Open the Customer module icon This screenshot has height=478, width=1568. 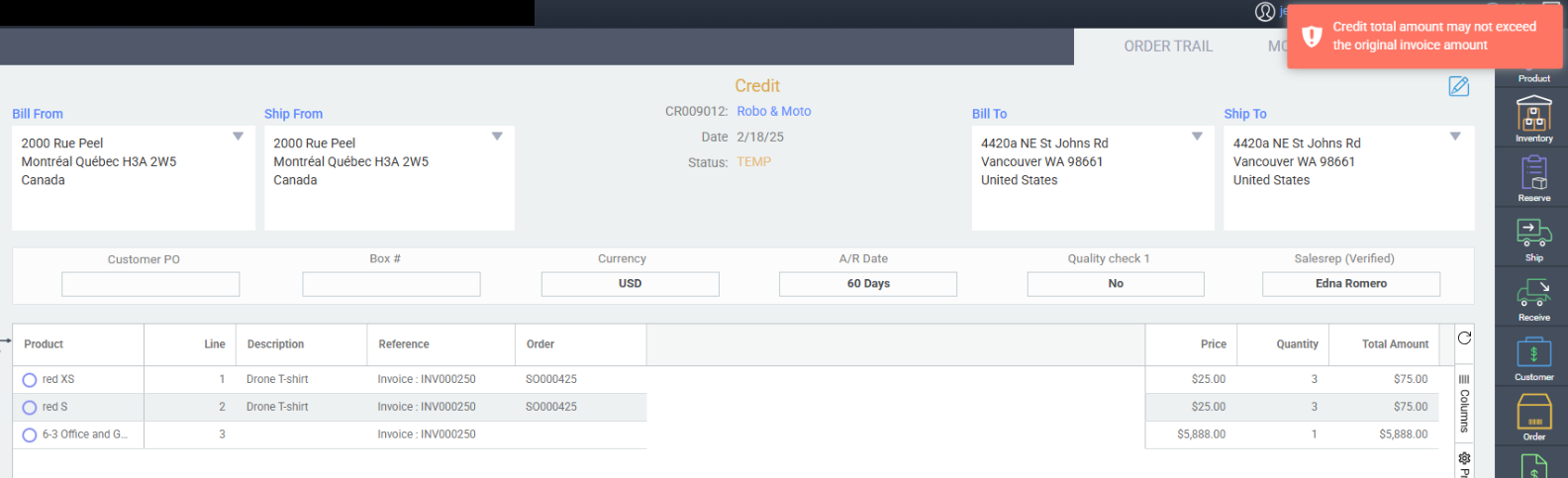[x=1533, y=358]
